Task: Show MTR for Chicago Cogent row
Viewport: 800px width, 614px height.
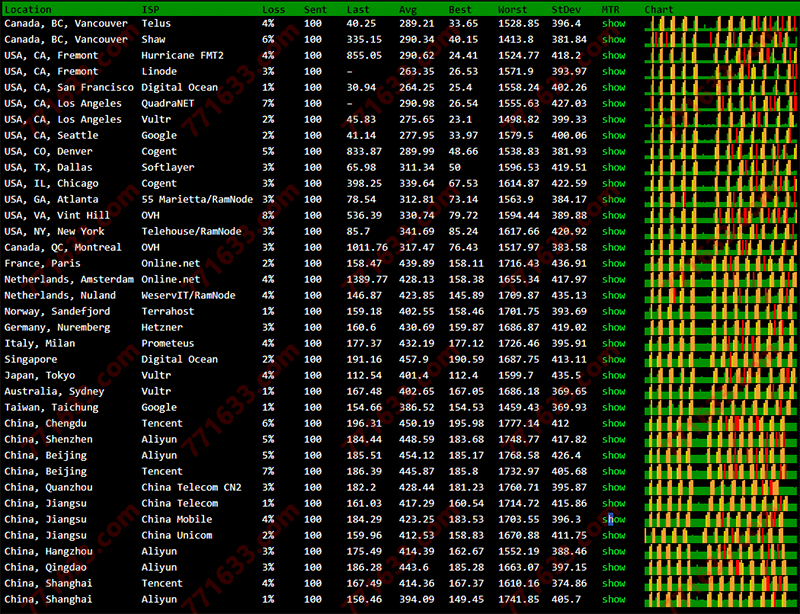Action: (x=613, y=183)
